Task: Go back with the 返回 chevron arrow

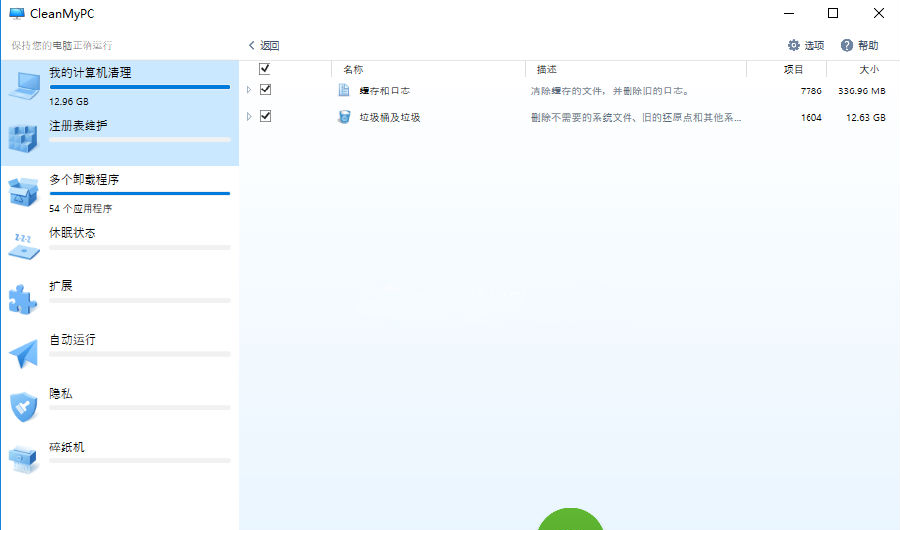Action: click(251, 45)
